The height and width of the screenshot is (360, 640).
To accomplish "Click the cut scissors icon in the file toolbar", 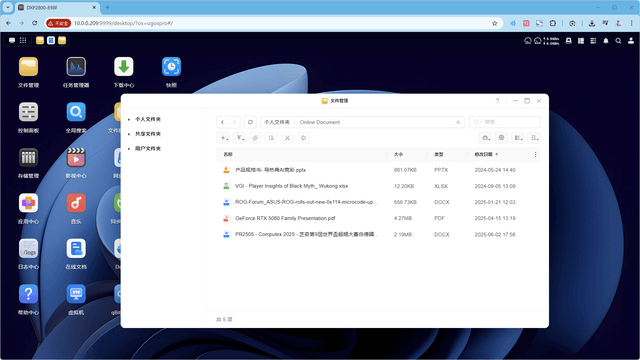I will [x=287, y=138].
